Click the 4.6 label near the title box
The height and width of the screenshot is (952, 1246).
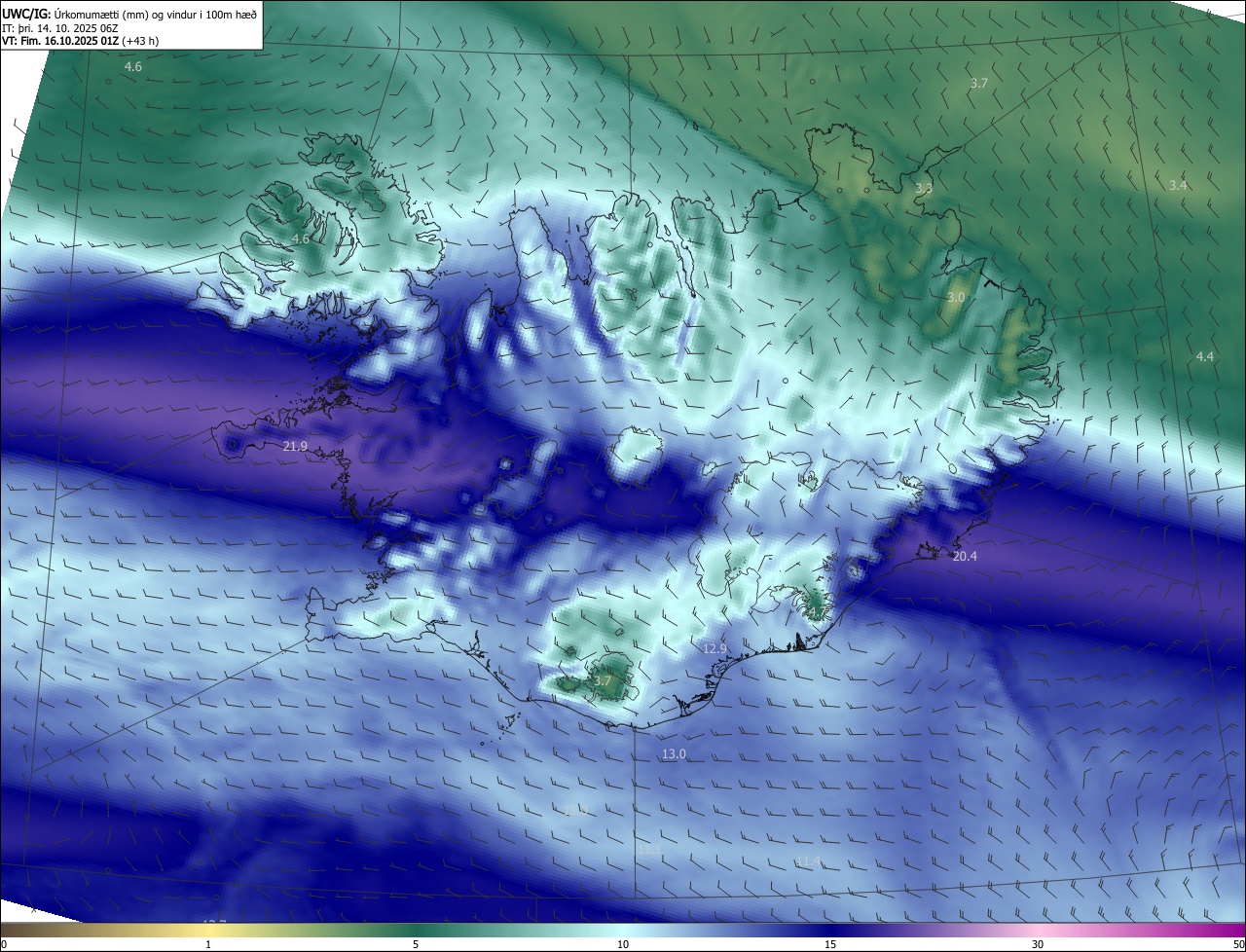click(133, 67)
